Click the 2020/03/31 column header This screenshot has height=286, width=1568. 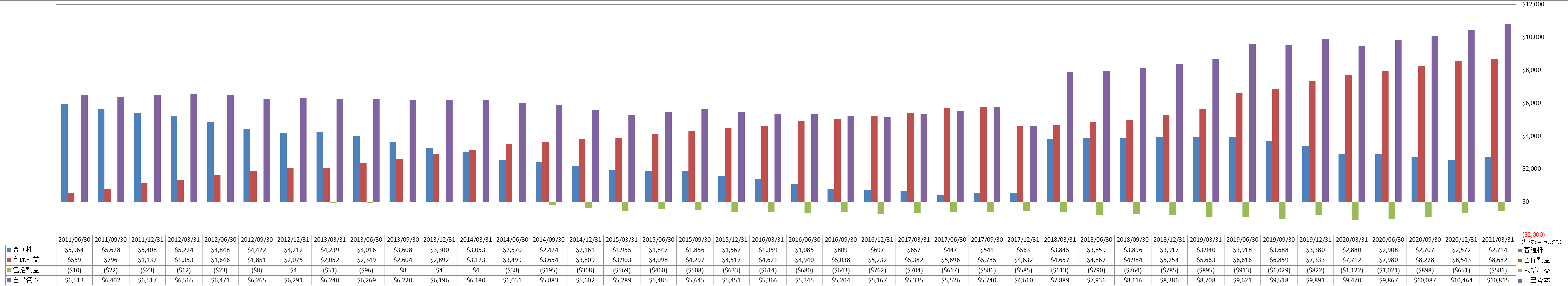[x=1352, y=240]
